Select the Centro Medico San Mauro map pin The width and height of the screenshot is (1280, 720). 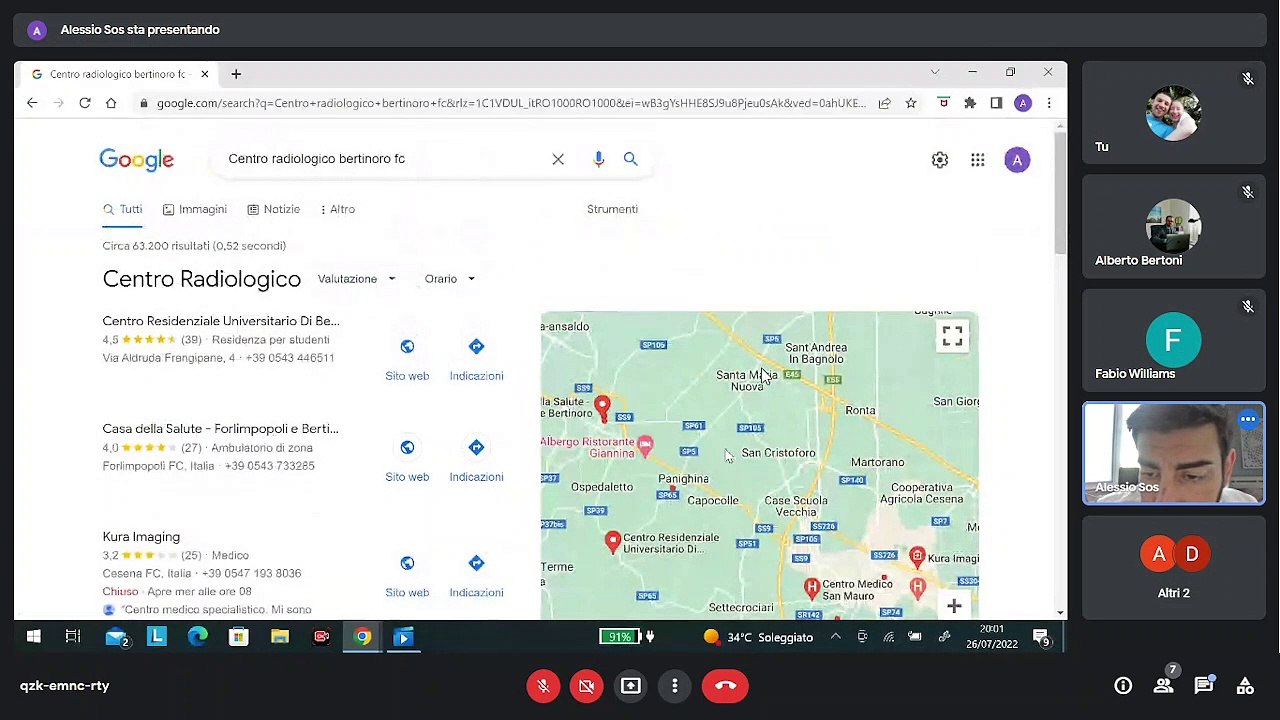click(812, 587)
